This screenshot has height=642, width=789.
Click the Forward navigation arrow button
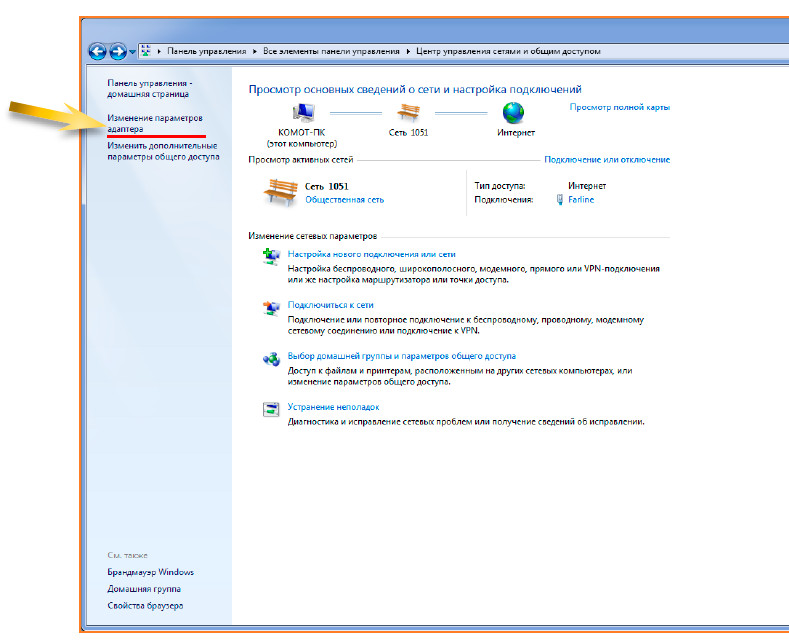coord(117,51)
